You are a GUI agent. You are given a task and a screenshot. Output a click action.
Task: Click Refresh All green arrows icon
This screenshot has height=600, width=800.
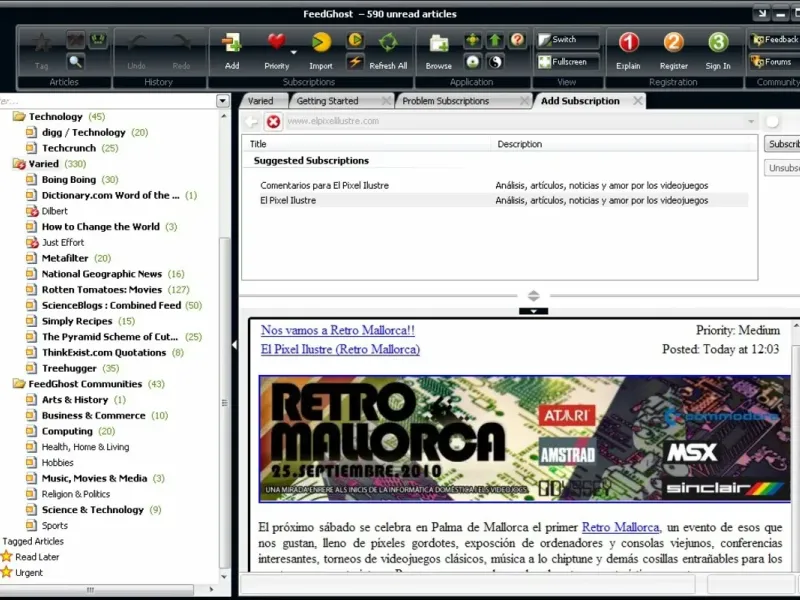[388, 43]
